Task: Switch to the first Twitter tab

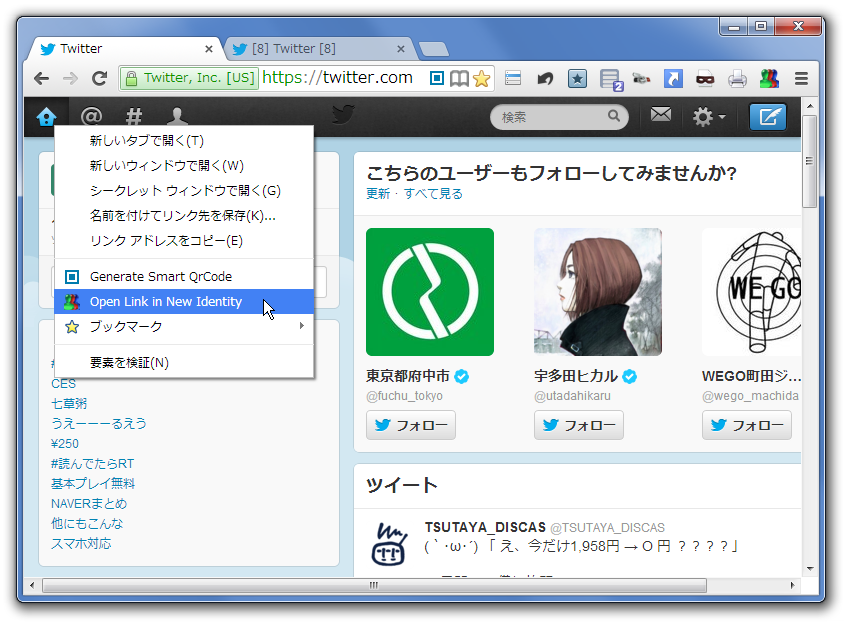Action: (124, 49)
